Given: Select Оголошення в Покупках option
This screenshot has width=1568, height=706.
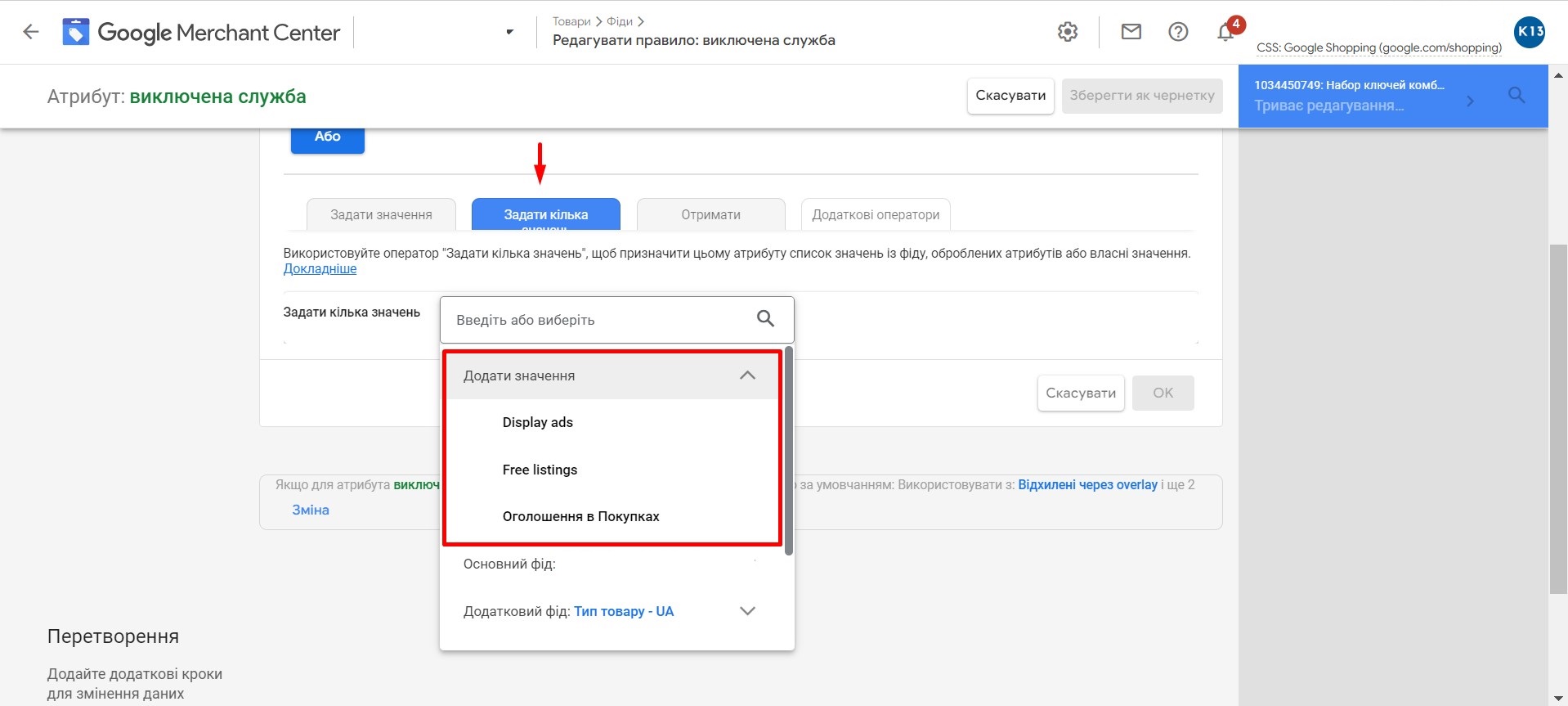Looking at the screenshot, I should click(580, 516).
